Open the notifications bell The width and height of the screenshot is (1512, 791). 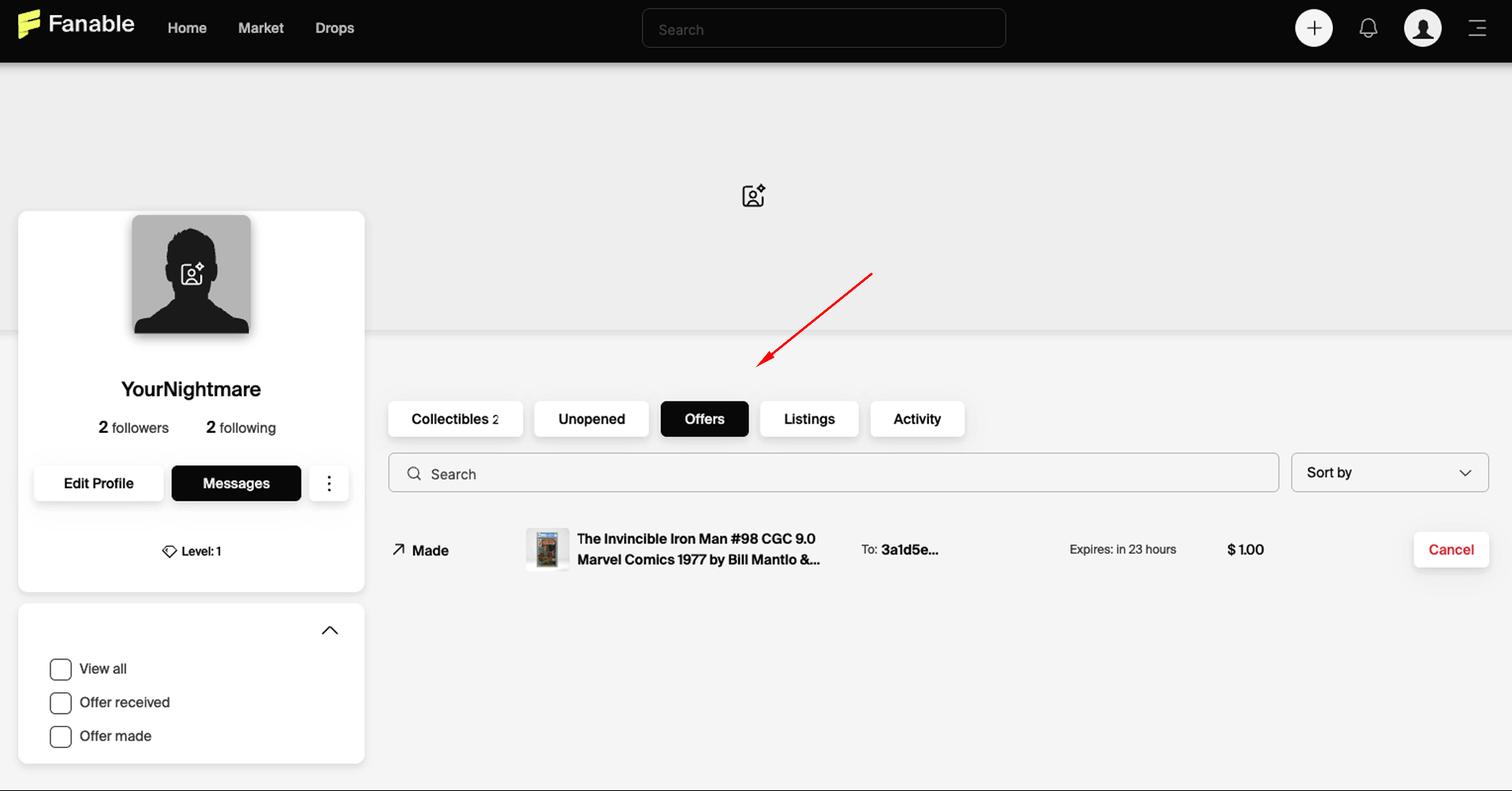click(1368, 28)
